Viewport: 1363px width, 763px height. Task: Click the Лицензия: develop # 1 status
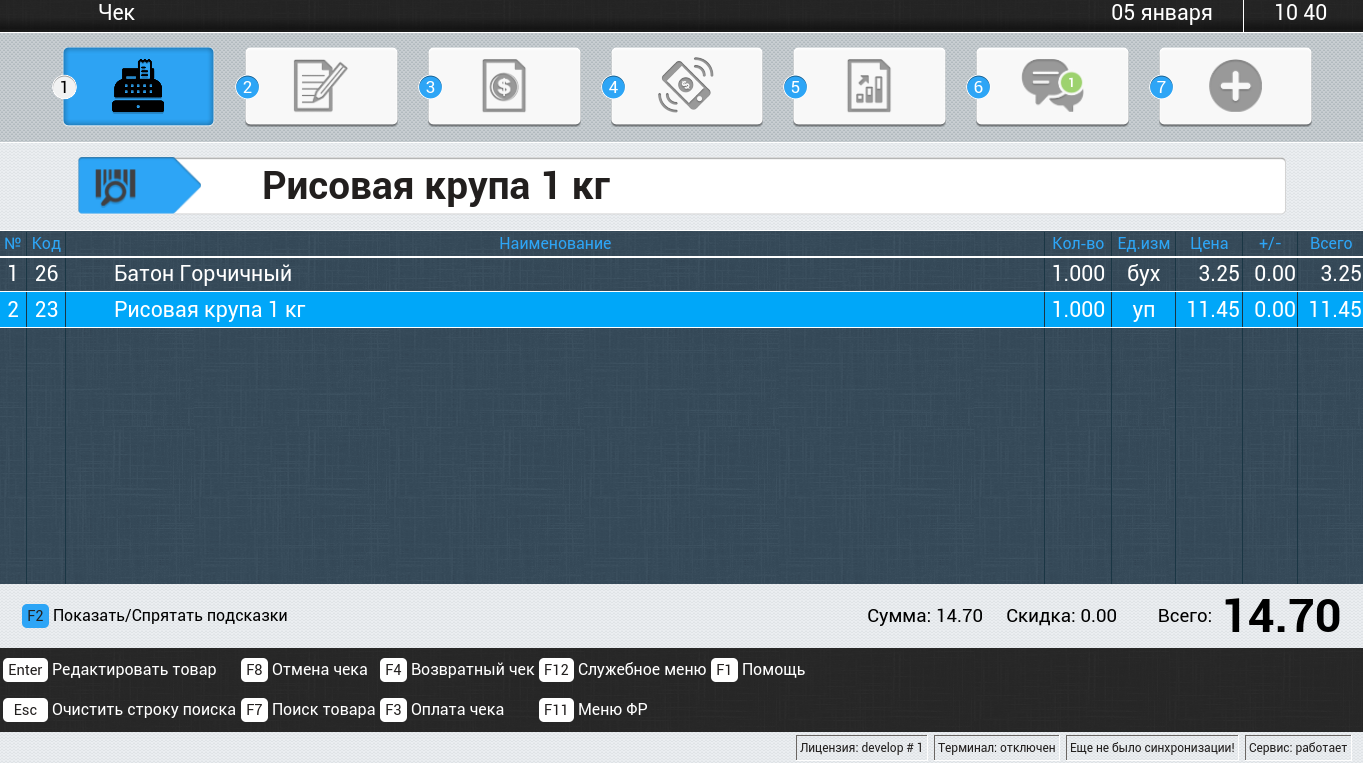pos(862,747)
